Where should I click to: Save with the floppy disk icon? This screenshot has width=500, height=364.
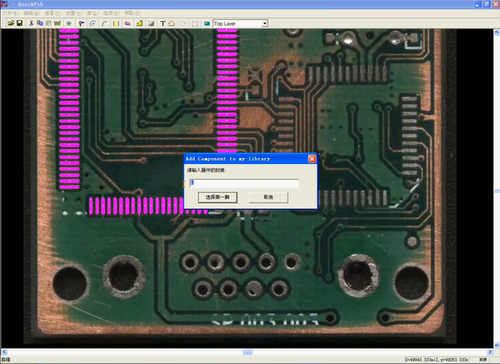tap(20, 23)
